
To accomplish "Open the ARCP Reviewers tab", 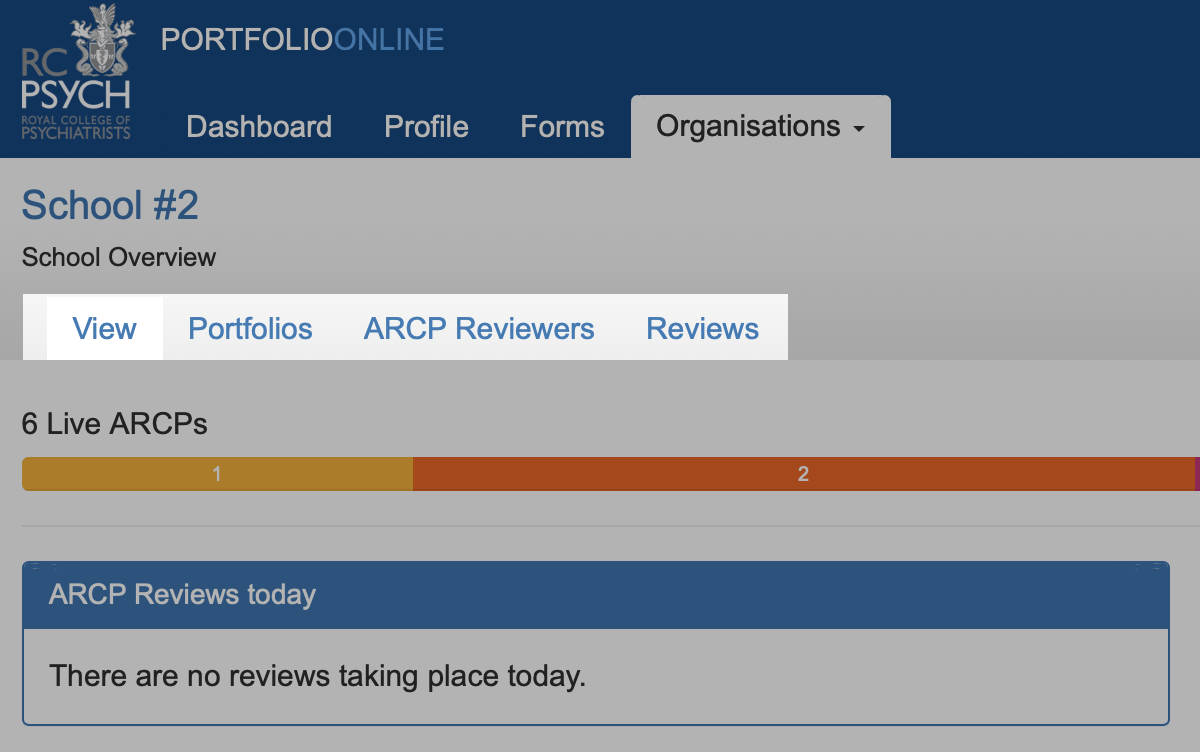I will click(x=479, y=329).
